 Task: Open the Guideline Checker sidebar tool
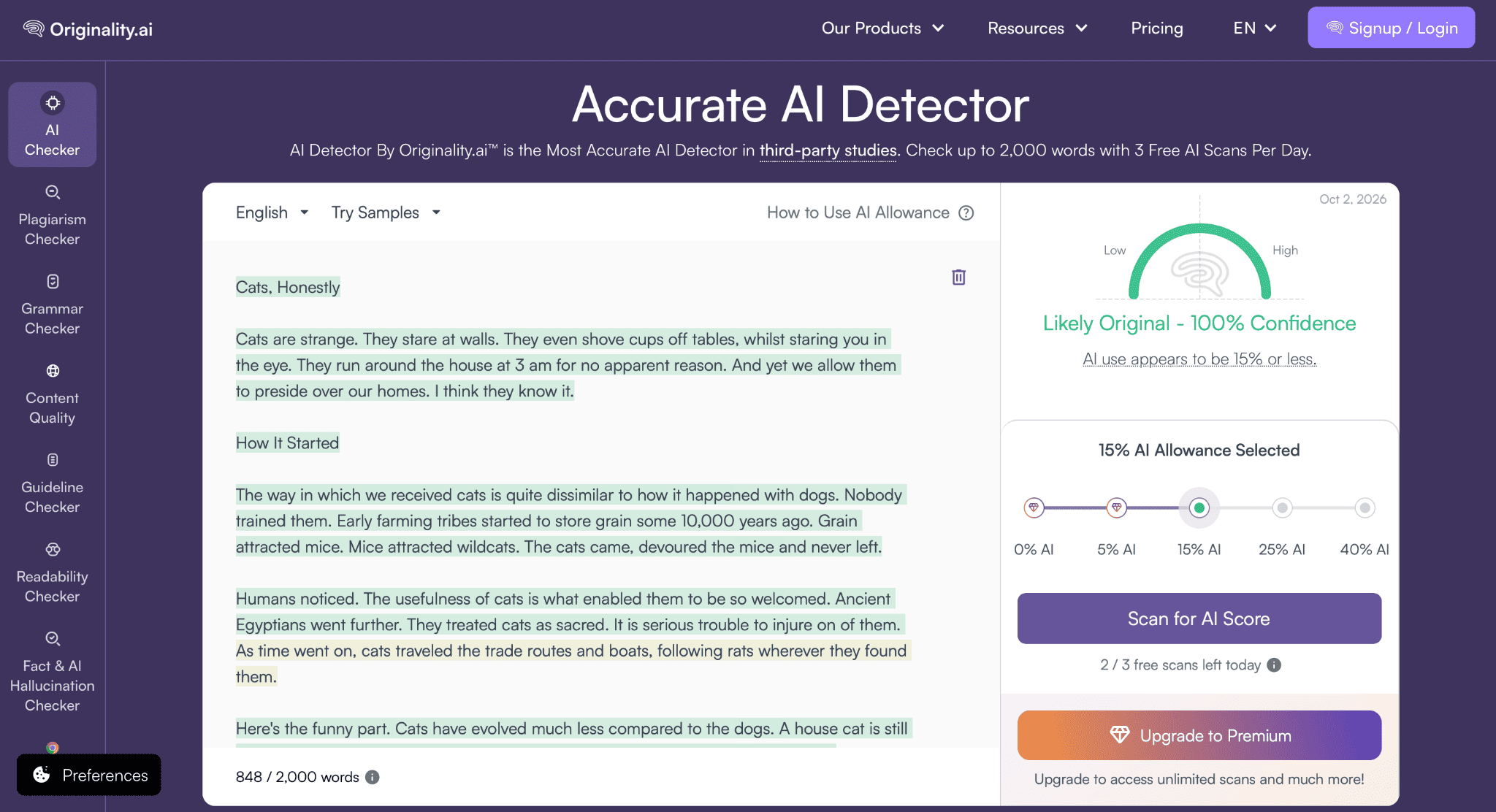tap(52, 483)
